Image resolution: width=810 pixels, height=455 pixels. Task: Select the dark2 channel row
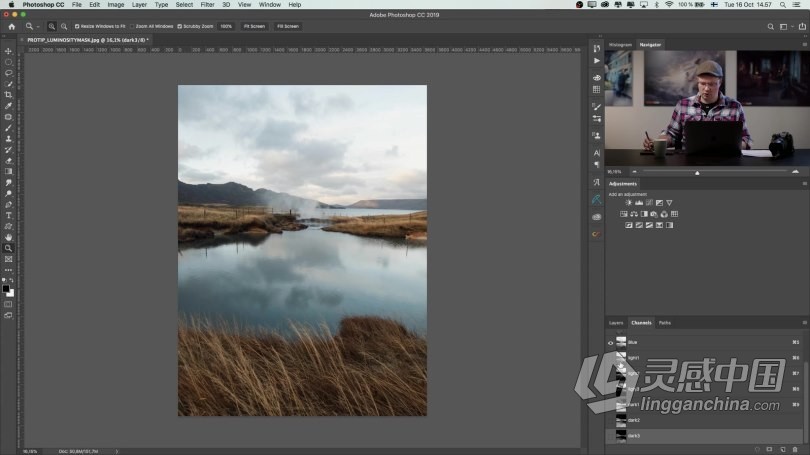coord(706,420)
